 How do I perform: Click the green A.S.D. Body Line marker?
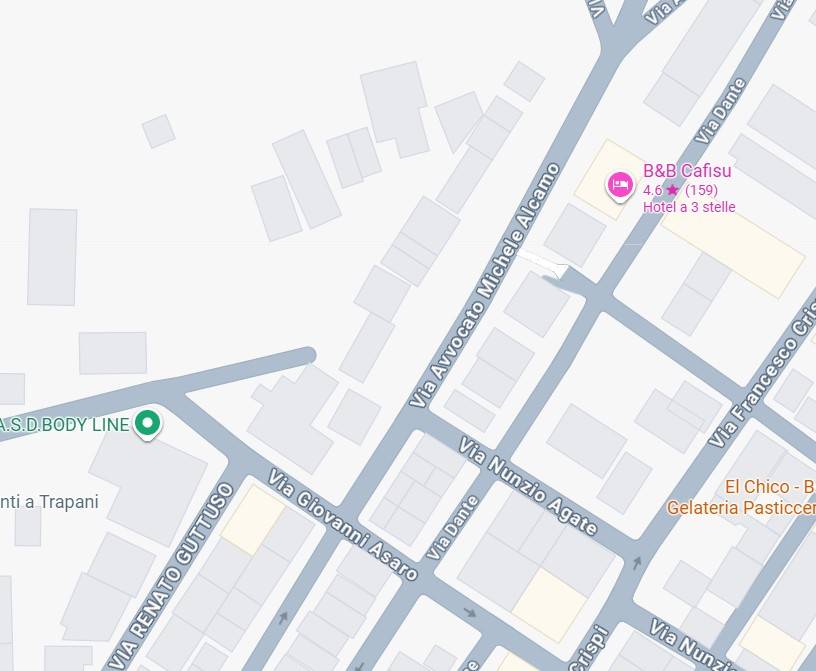click(147, 424)
